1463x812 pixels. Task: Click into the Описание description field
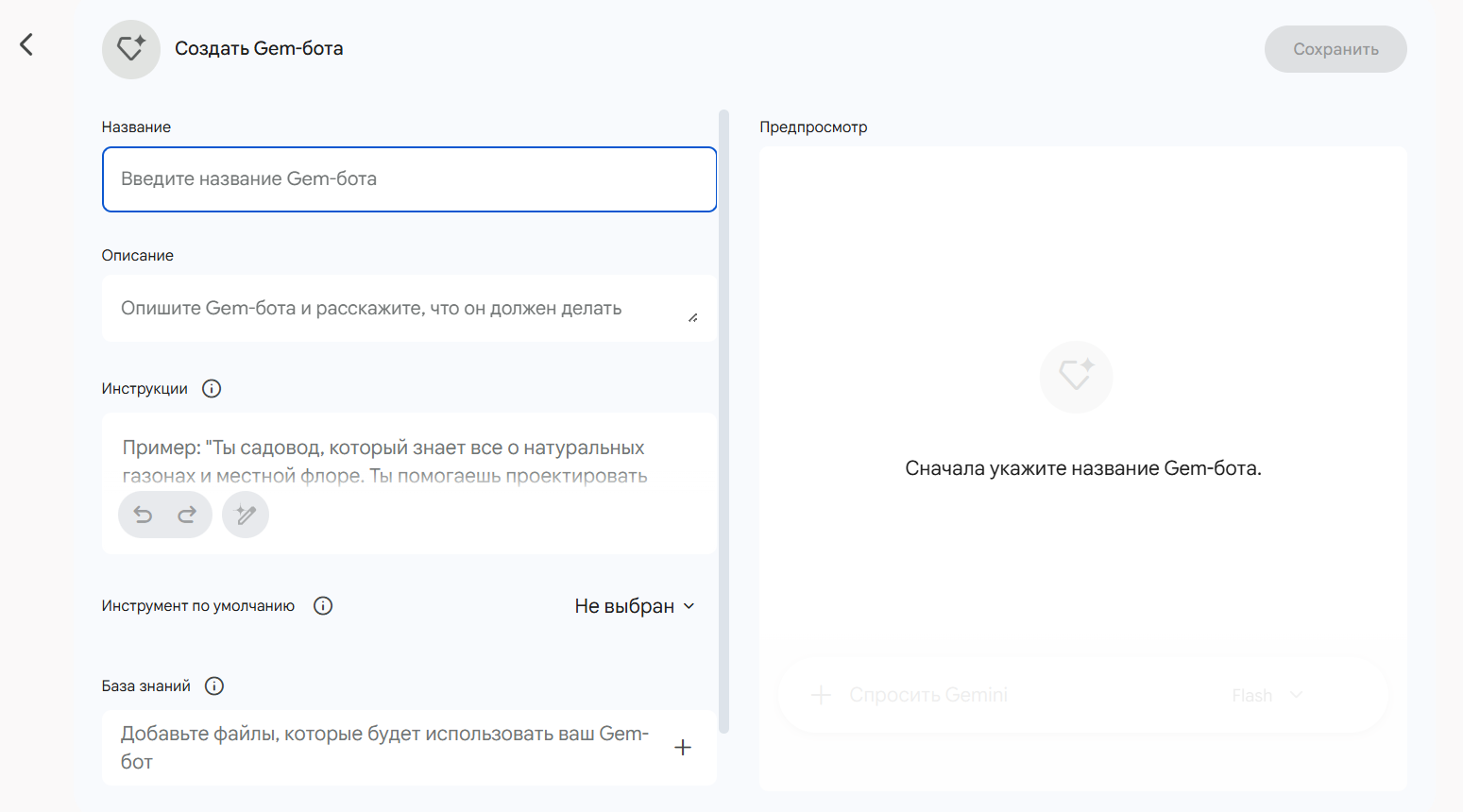click(x=409, y=309)
